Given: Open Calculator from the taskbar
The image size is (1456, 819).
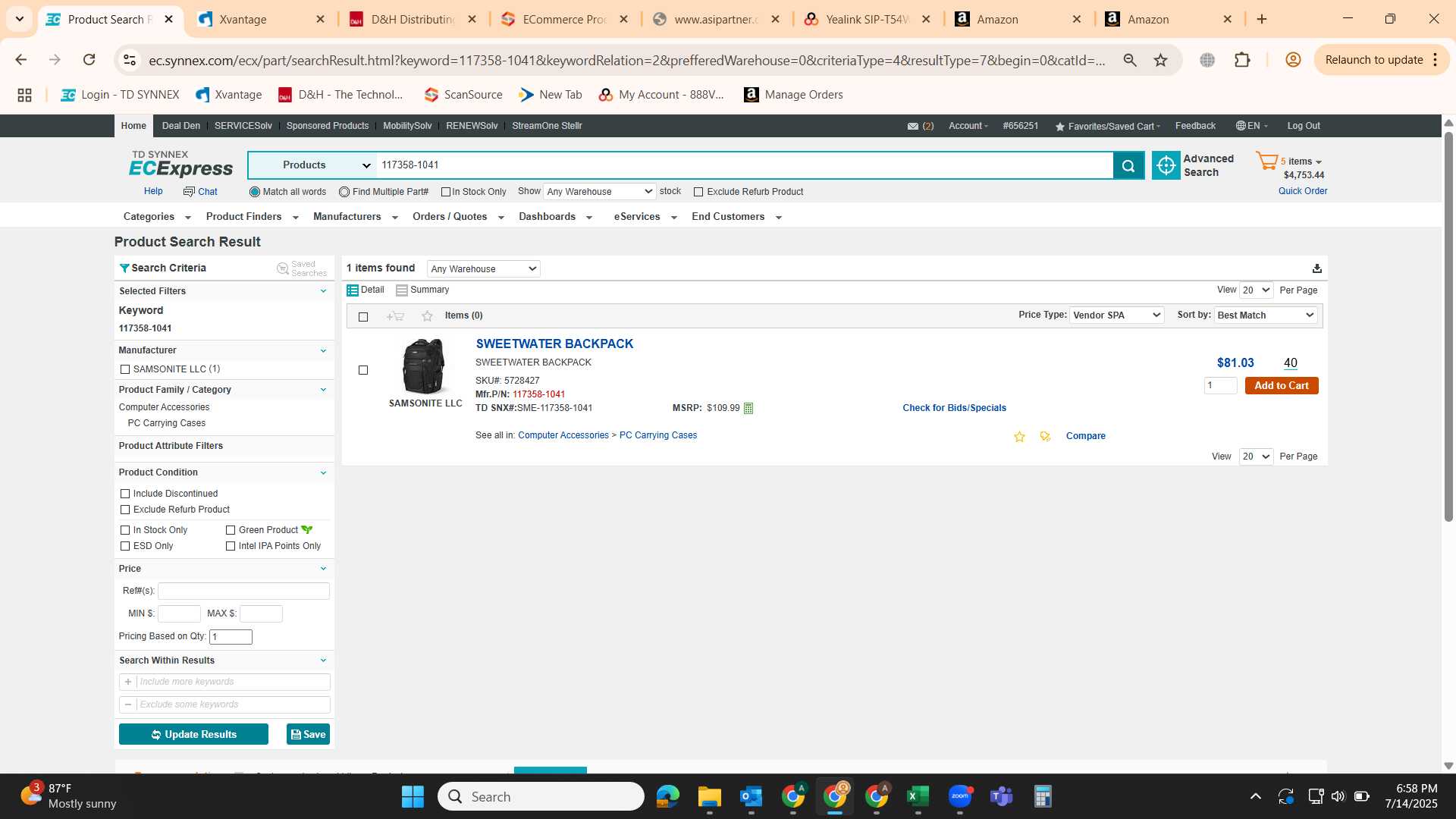Looking at the screenshot, I should (1043, 796).
